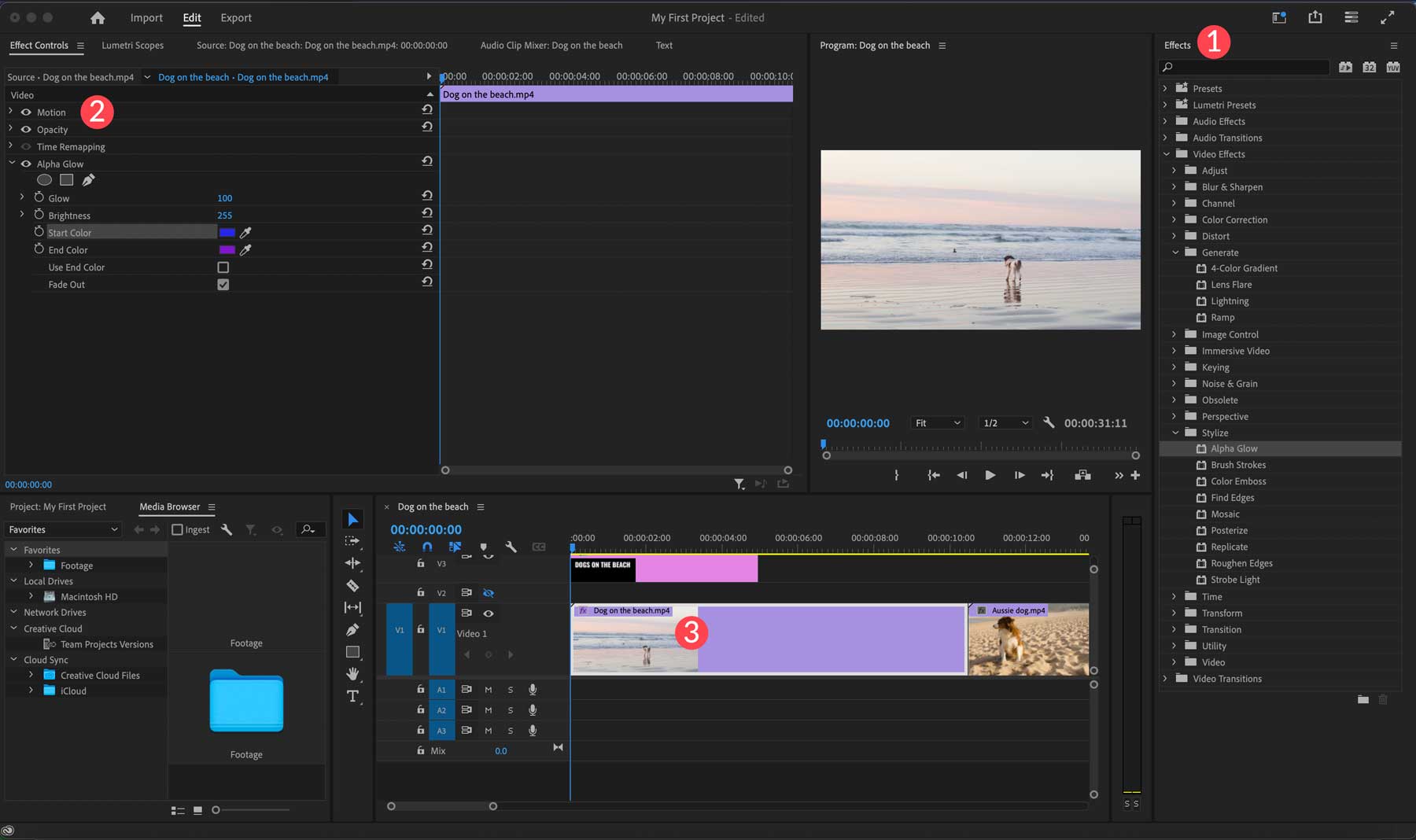Open the Export menu
The image size is (1416, 840).
point(235,17)
